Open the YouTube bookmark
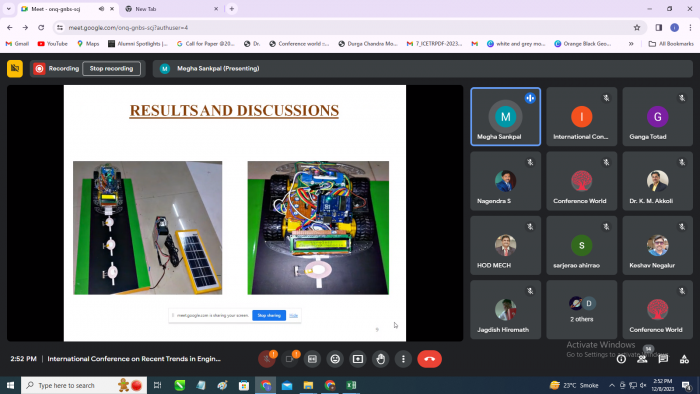Screen dimensions: 700x394 tap(53, 44)
